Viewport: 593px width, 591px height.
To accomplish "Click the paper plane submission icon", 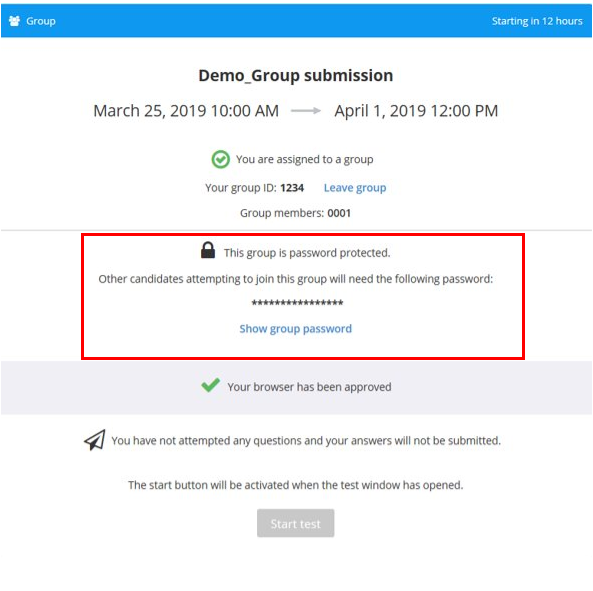I will (95, 440).
